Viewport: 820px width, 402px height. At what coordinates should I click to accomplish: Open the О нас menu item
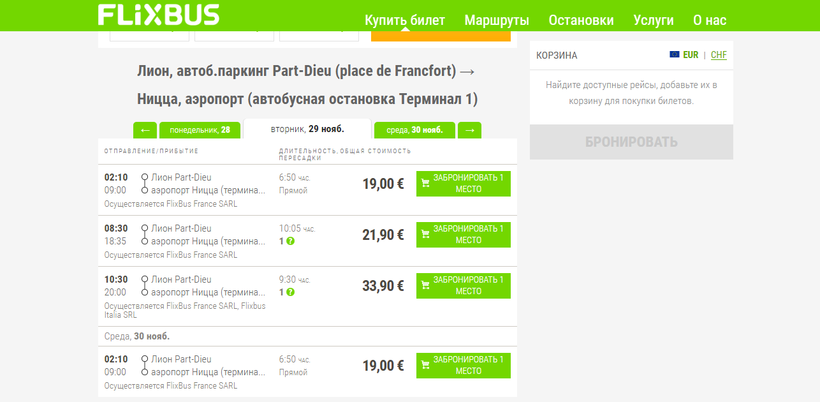709,20
